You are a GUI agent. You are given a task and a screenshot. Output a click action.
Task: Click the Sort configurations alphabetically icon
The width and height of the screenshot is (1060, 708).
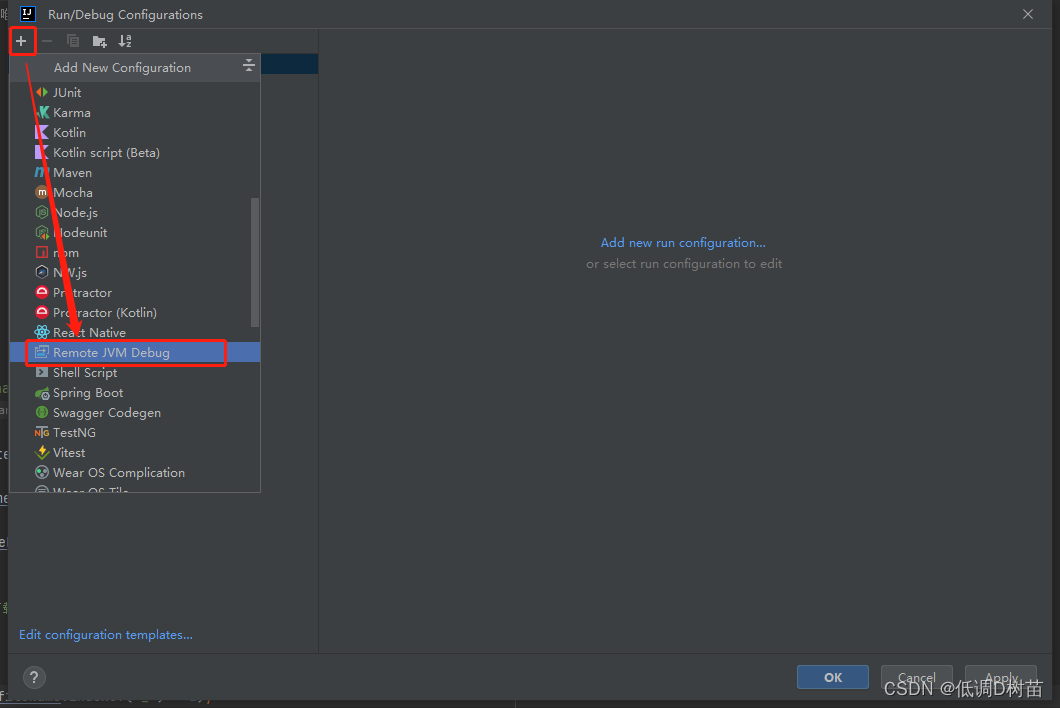(125, 41)
